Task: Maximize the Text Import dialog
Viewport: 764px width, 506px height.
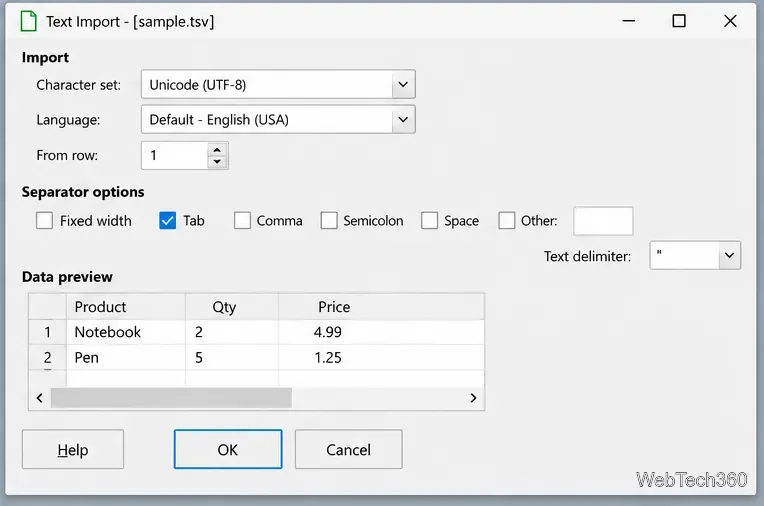Action: (679, 21)
